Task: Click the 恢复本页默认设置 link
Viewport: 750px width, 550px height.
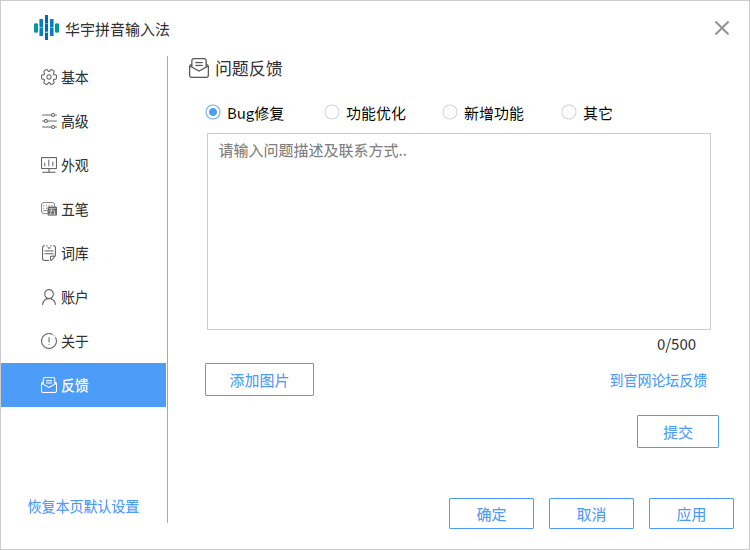Action: [x=84, y=506]
